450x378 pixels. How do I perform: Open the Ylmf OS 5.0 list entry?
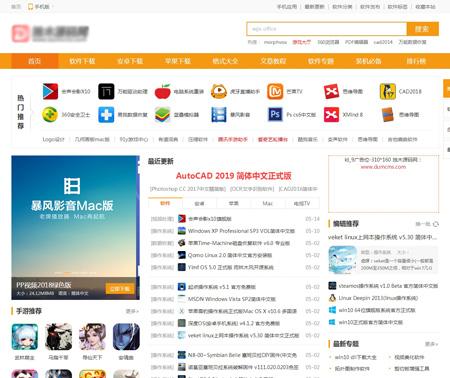pos(231,267)
